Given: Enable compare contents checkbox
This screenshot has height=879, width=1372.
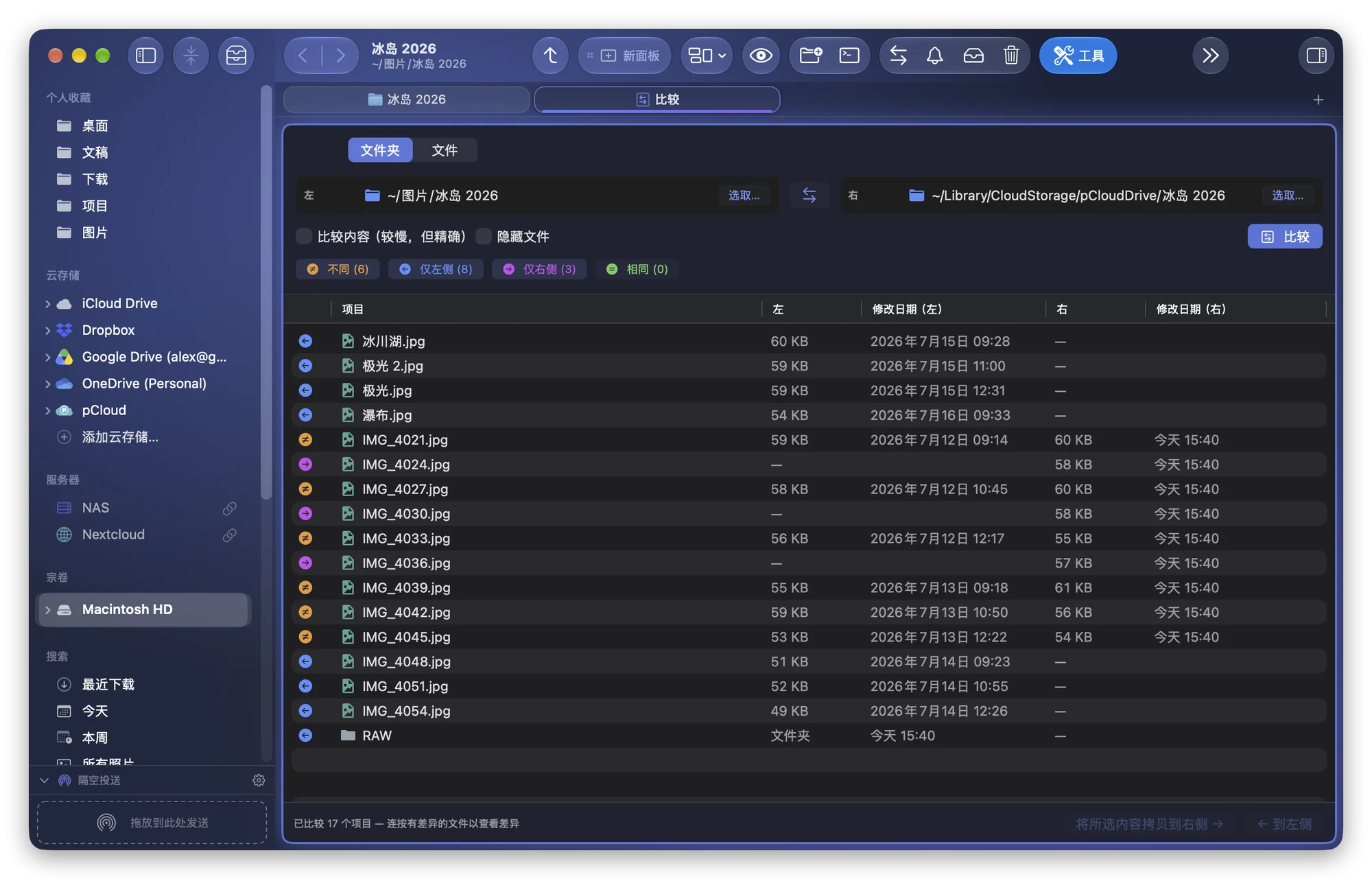Looking at the screenshot, I should [304, 237].
